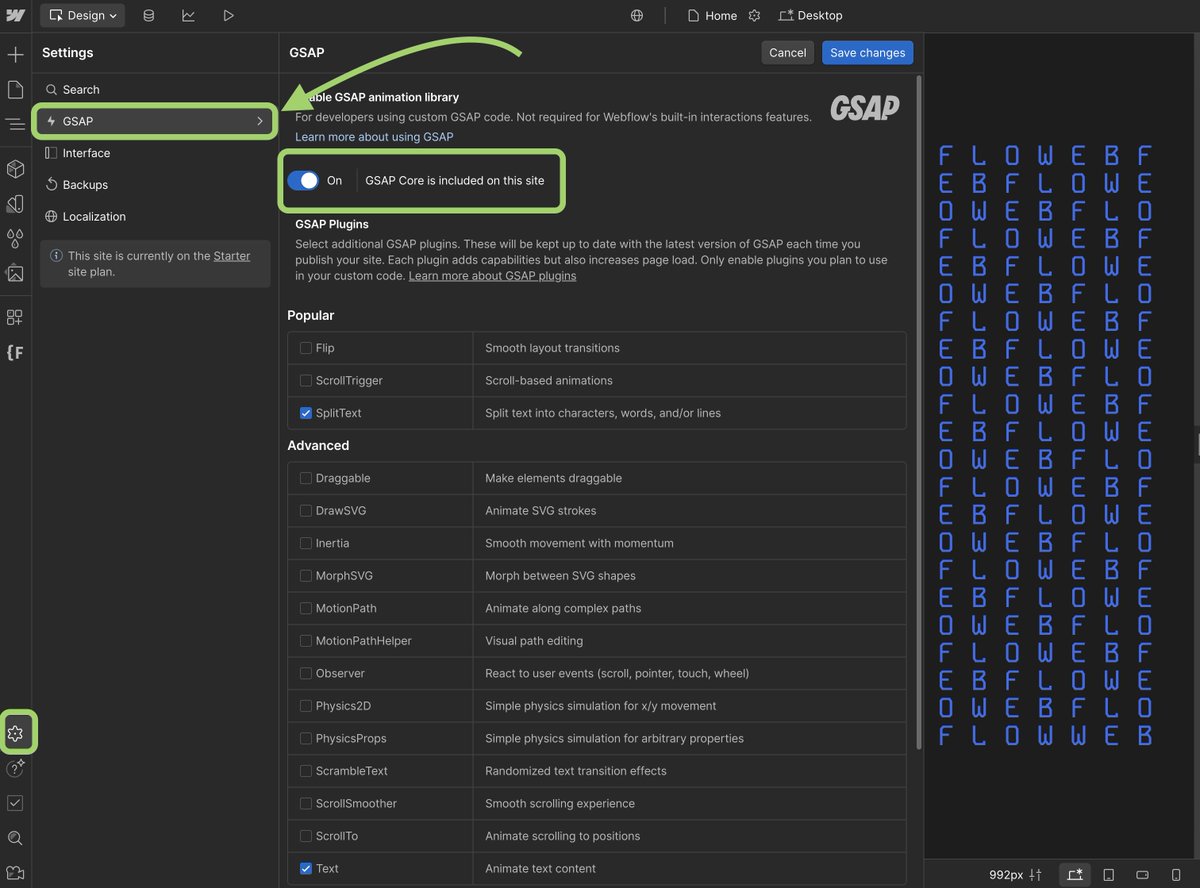Enable the PhysicsProps plugin checkbox
Viewport: 1200px width, 888px height.
pos(306,738)
